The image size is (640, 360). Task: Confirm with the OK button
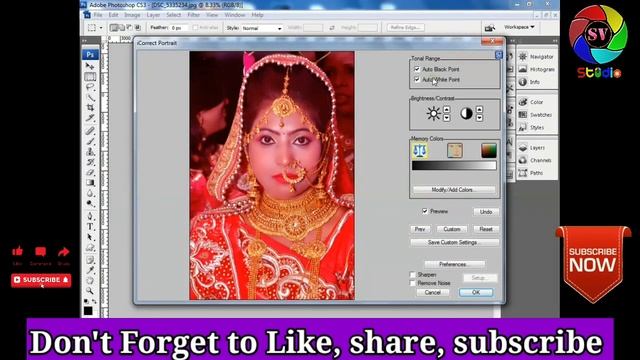[x=476, y=293]
